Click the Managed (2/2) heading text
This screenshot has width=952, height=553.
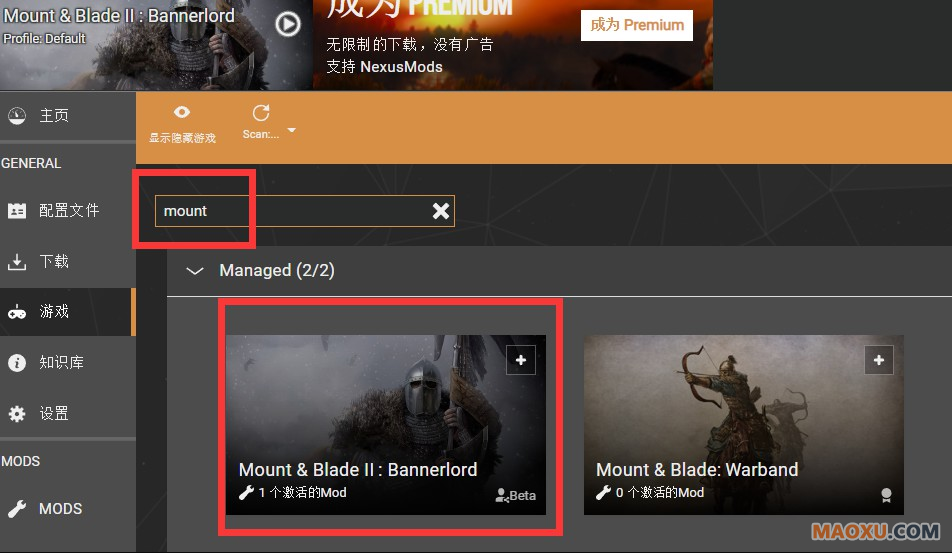[277, 270]
